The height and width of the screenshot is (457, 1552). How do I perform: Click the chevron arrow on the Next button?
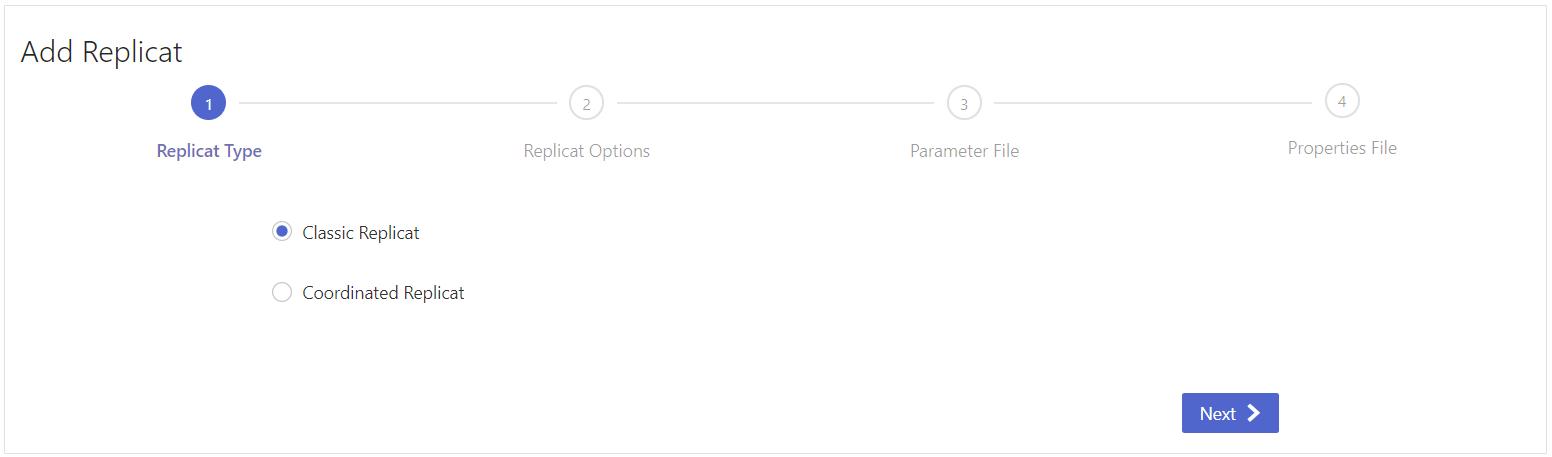tap(1254, 413)
